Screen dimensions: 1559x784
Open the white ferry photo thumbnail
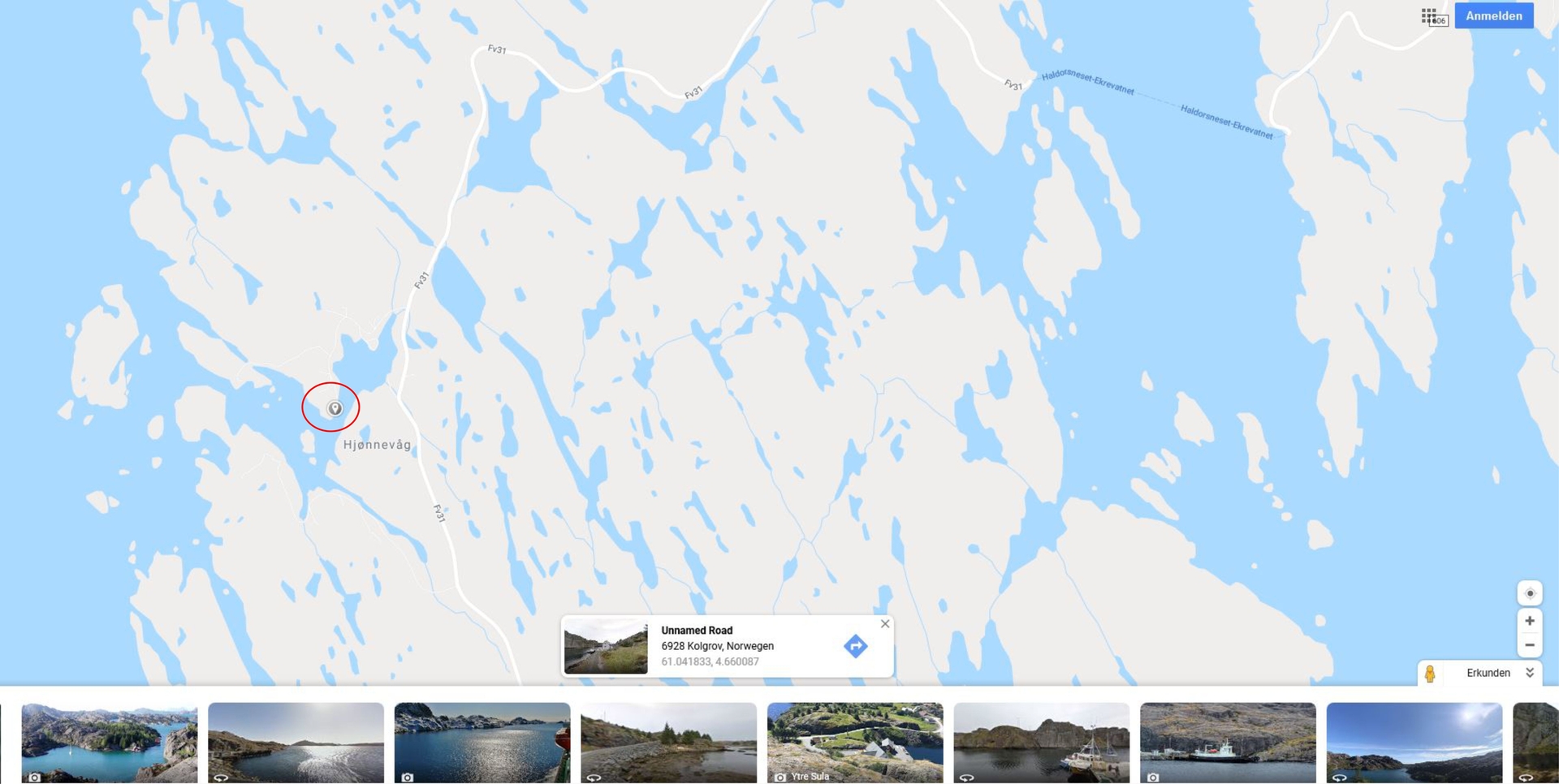coord(1228,743)
